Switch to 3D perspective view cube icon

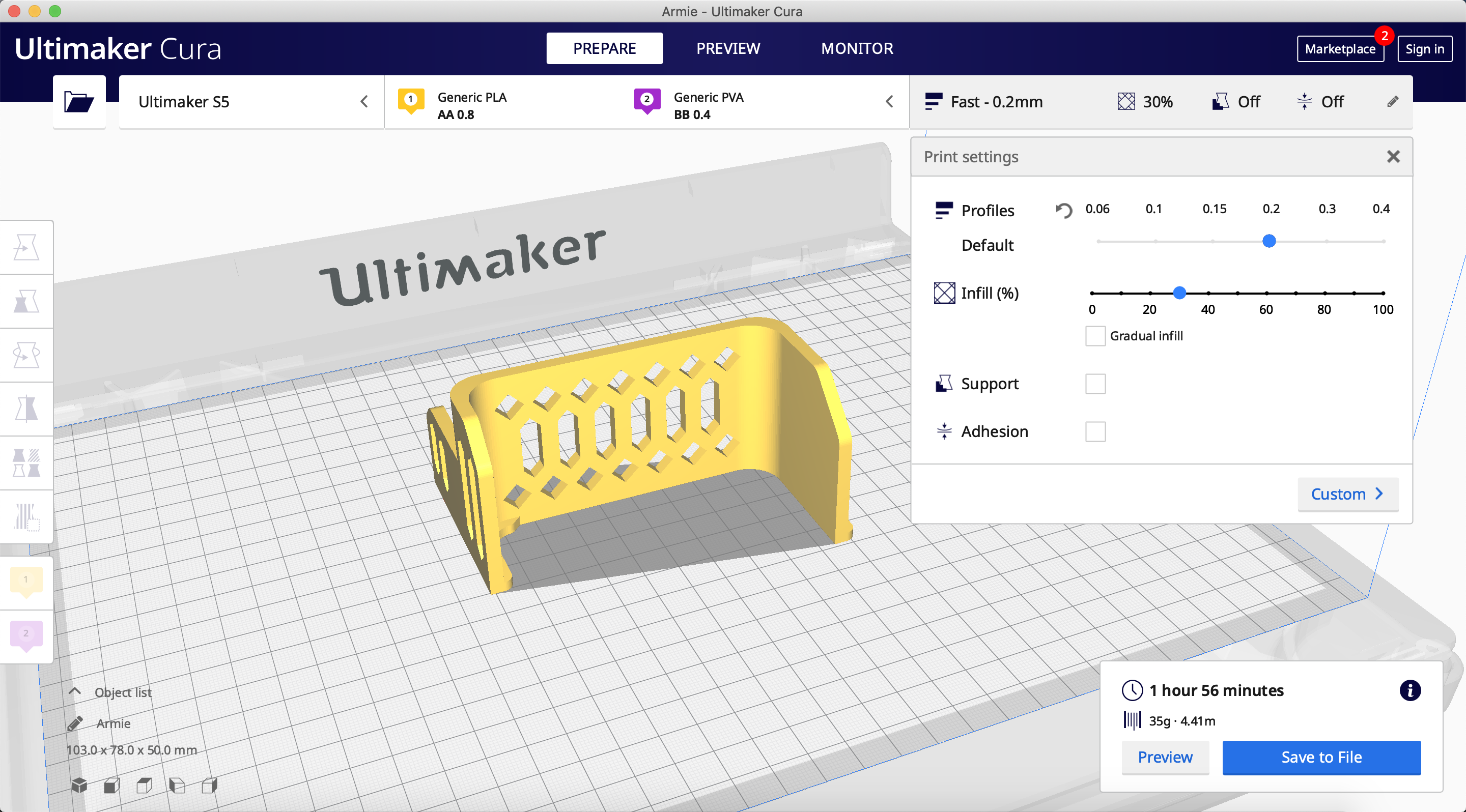(x=79, y=785)
